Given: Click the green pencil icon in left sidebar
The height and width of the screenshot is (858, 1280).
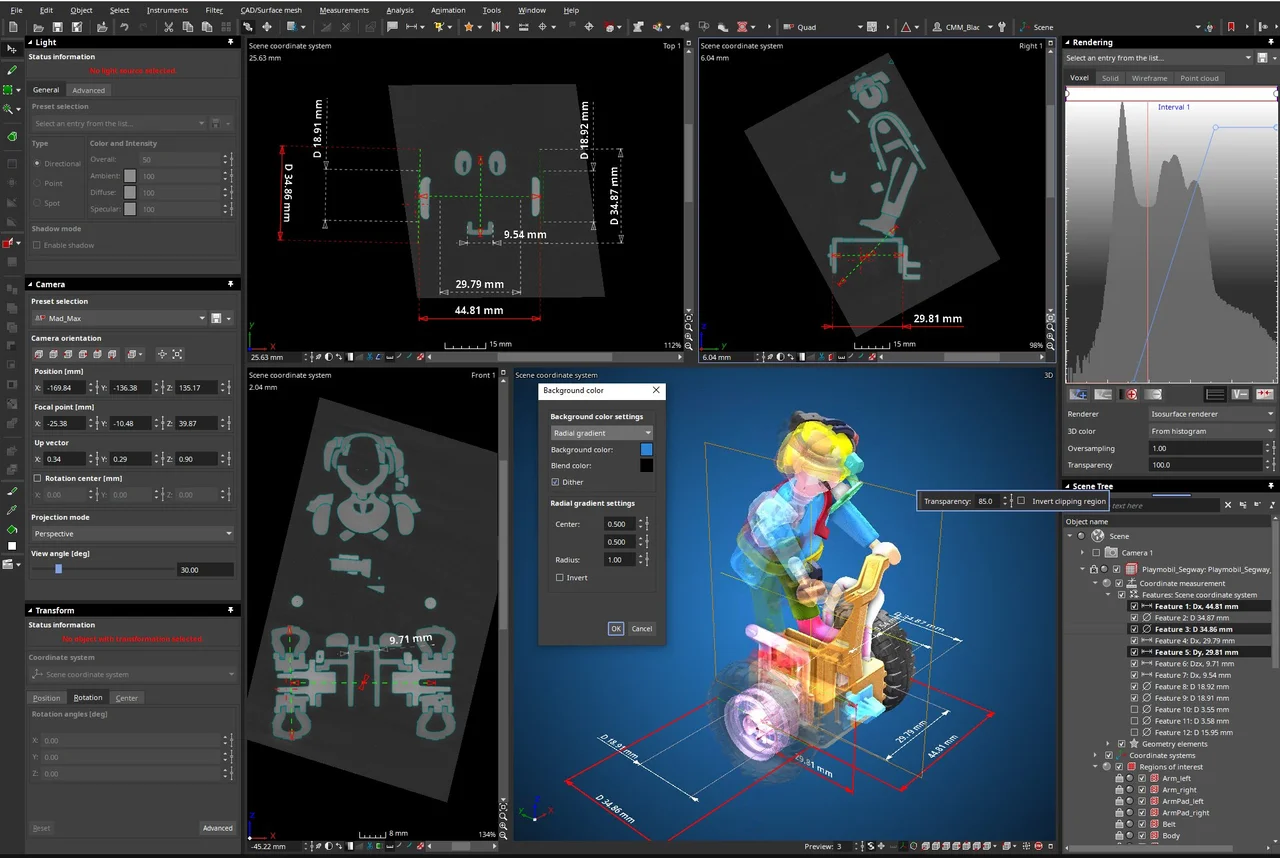Looking at the screenshot, I should tap(12, 70).
